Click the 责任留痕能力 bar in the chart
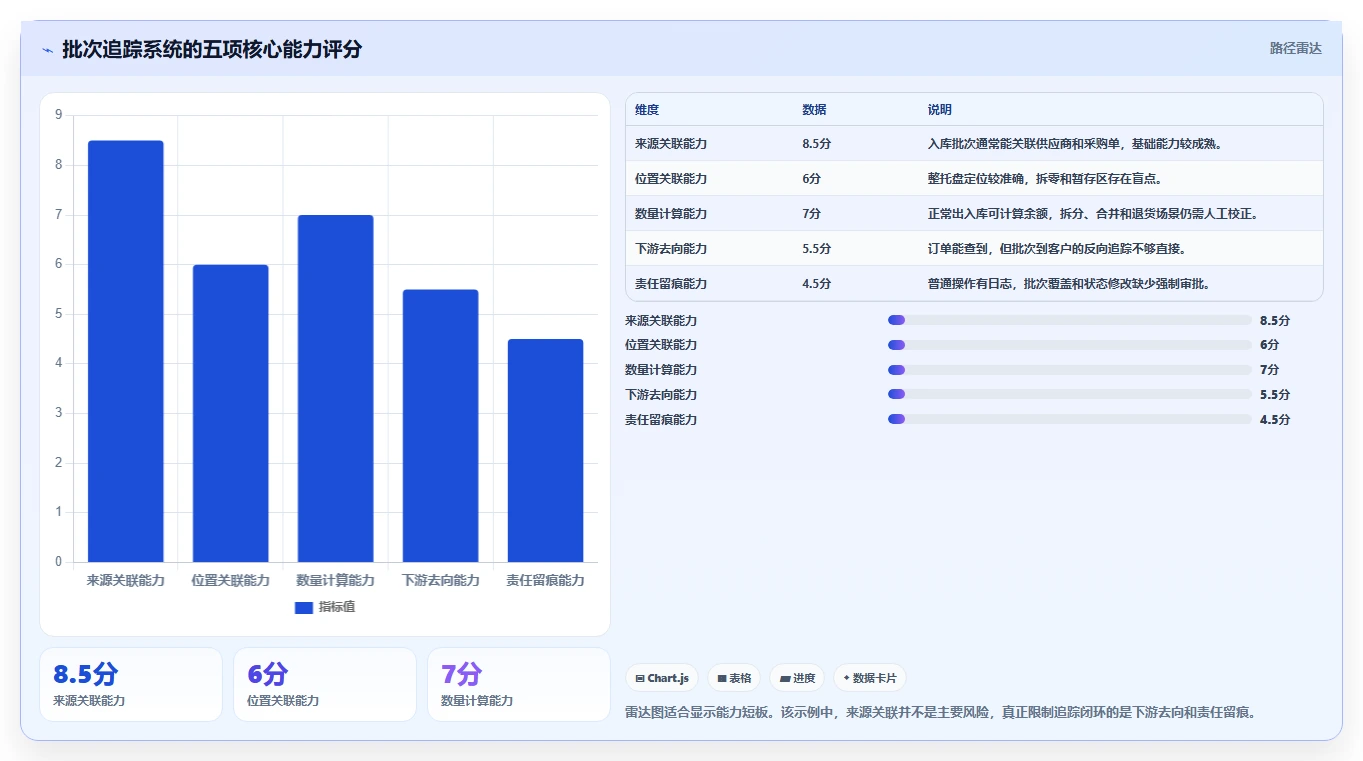Image resolution: width=1363 pixels, height=761 pixels. 545,450
